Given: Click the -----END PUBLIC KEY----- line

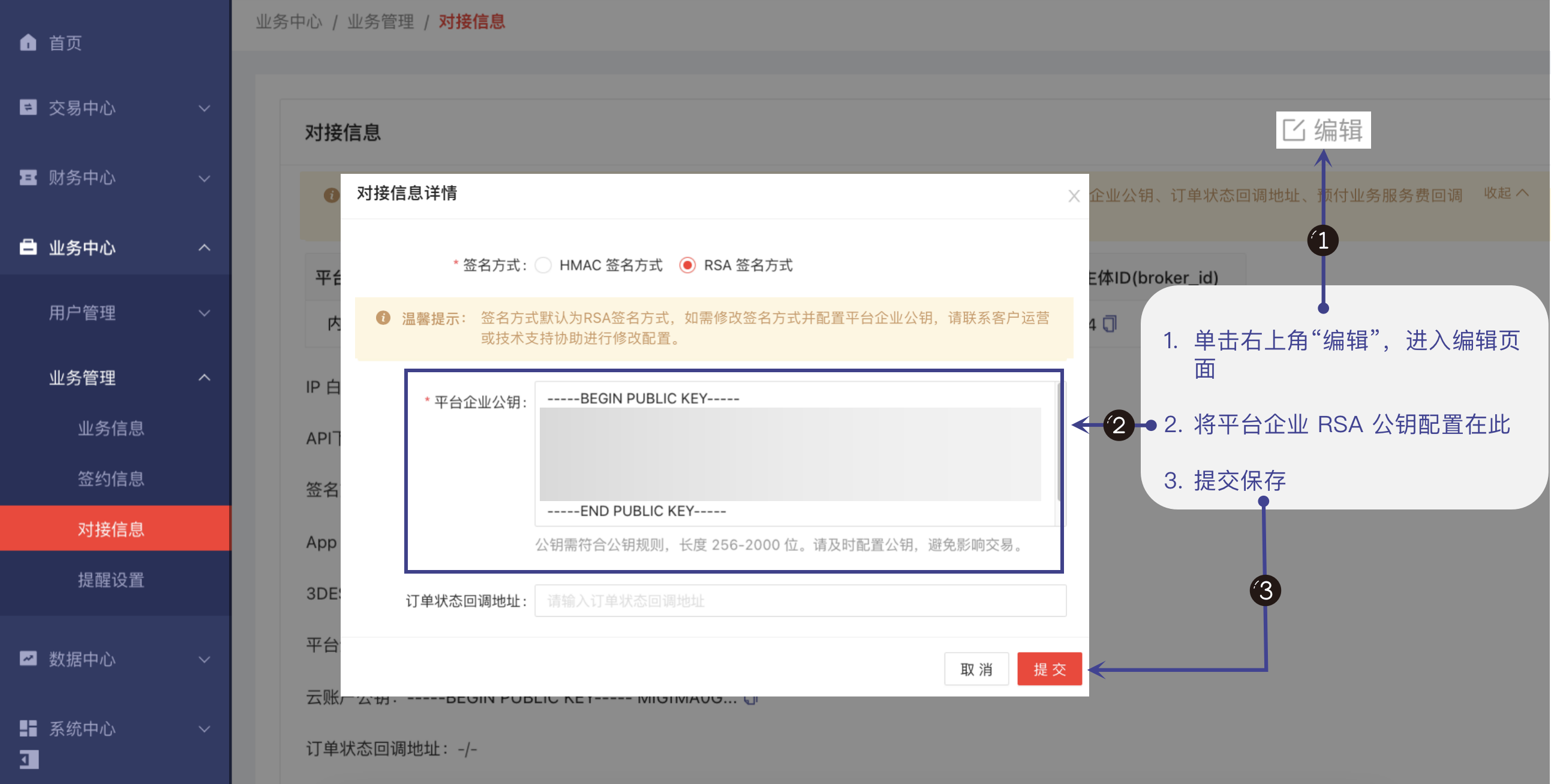Looking at the screenshot, I should [636, 511].
